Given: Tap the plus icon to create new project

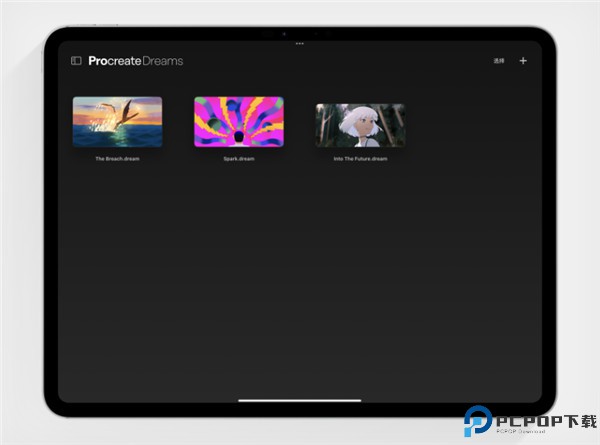Looking at the screenshot, I should click(x=523, y=61).
